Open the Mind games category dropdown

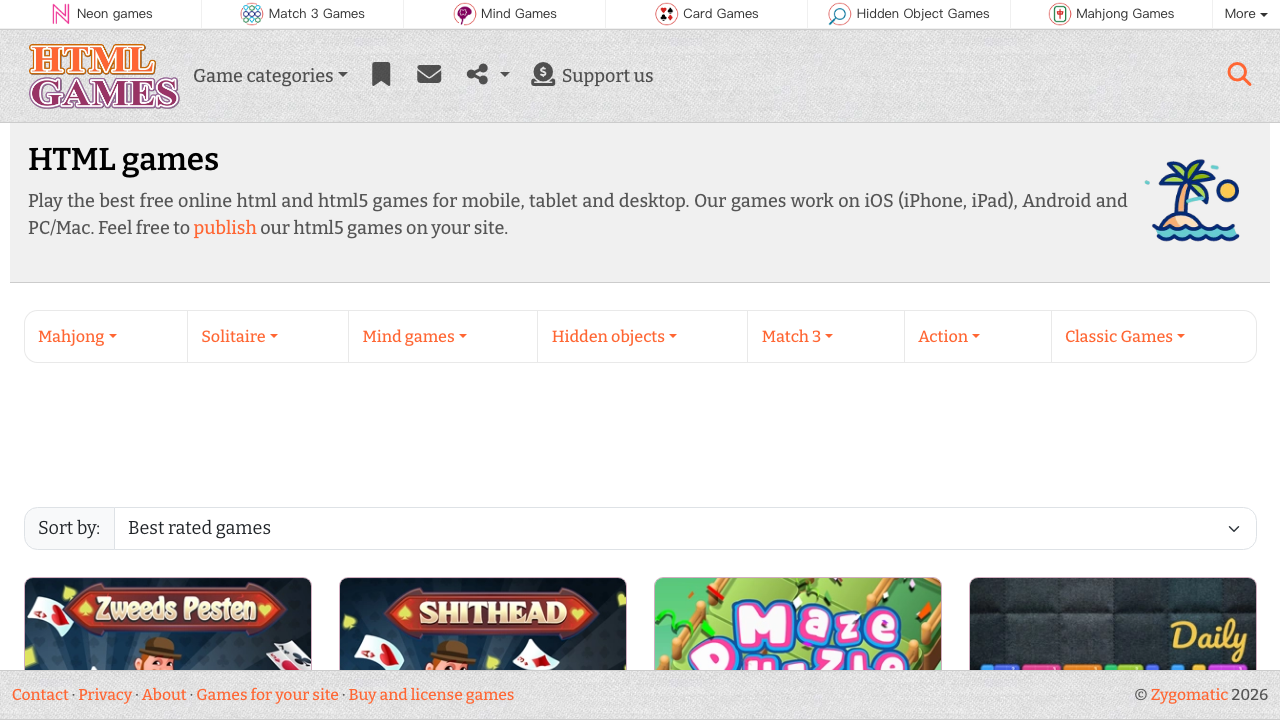pyautogui.click(x=415, y=336)
